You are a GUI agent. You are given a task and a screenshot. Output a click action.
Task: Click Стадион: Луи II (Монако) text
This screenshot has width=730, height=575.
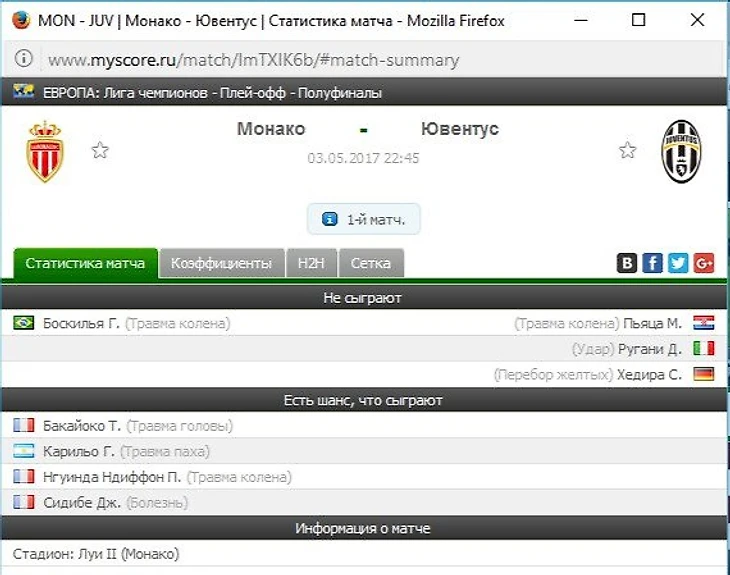click(x=96, y=554)
